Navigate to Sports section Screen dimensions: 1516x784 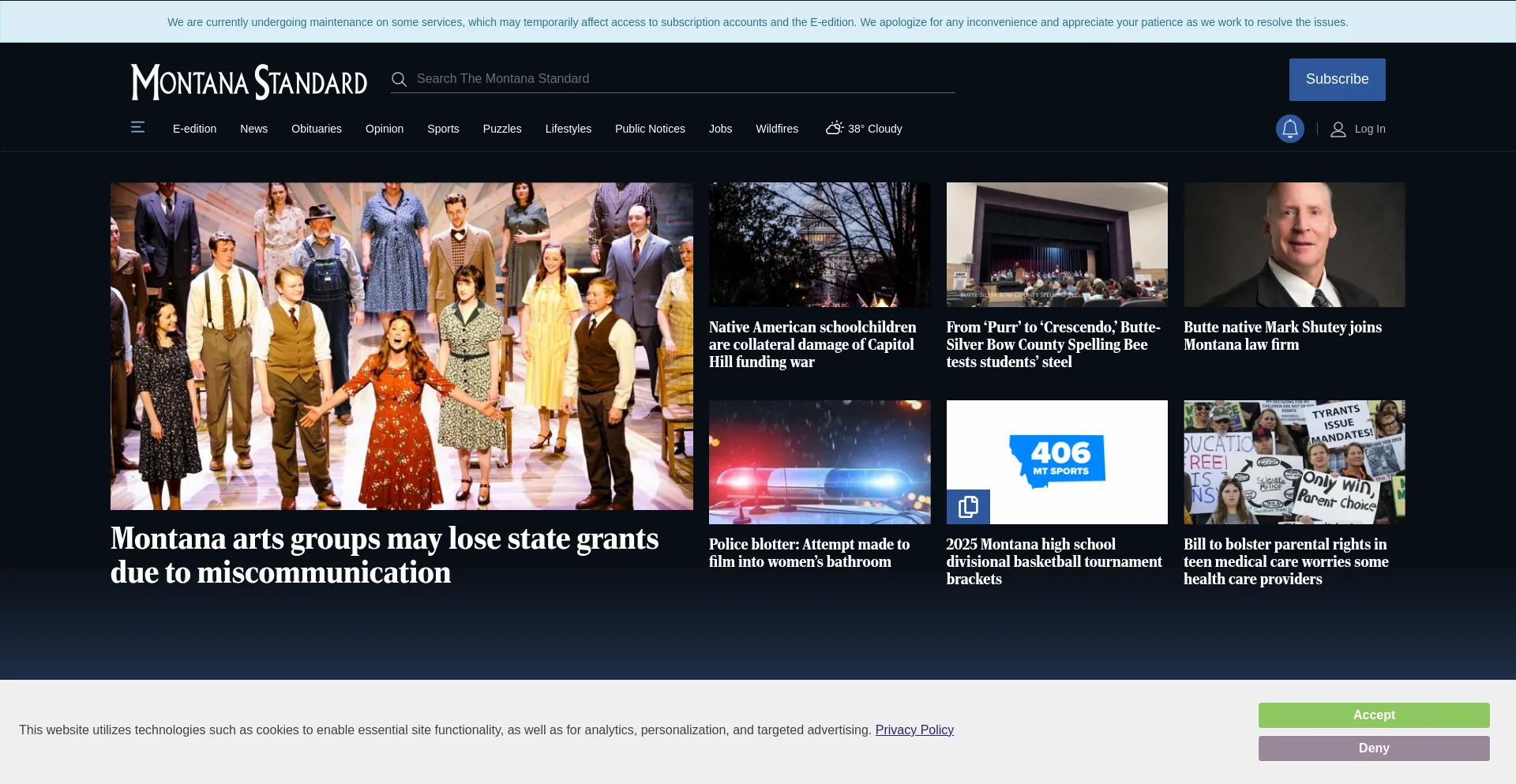tap(443, 129)
